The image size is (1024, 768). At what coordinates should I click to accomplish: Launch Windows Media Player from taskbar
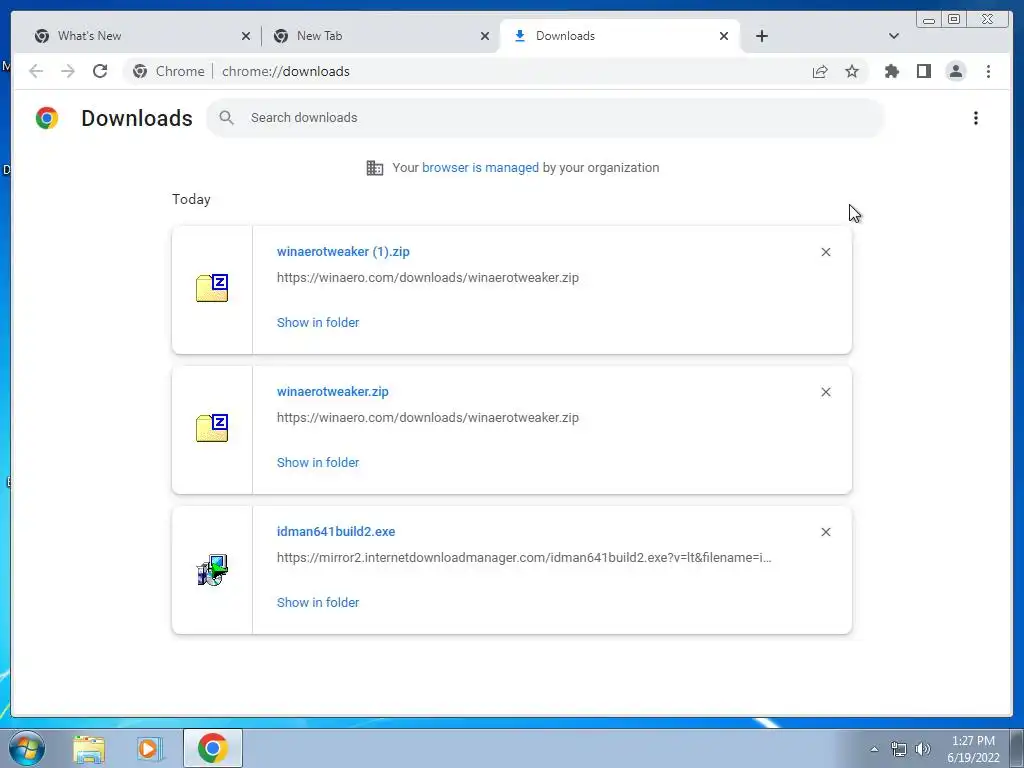click(150, 749)
